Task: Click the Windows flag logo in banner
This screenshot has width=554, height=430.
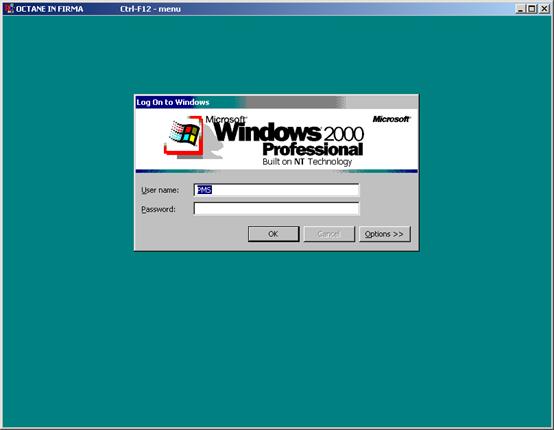Action: (x=184, y=134)
